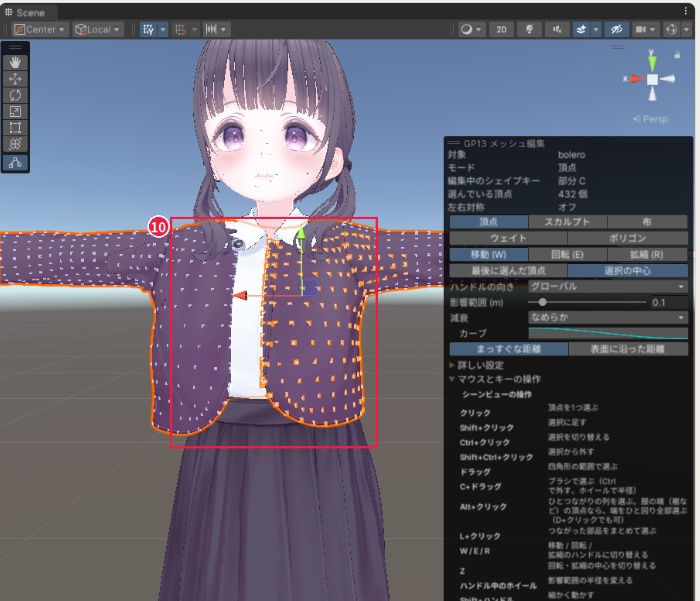This screenshot has width=700, height=601.
Task: Open ハンドルの向き グローバル dropdown
Action: (x=608, y=286)
